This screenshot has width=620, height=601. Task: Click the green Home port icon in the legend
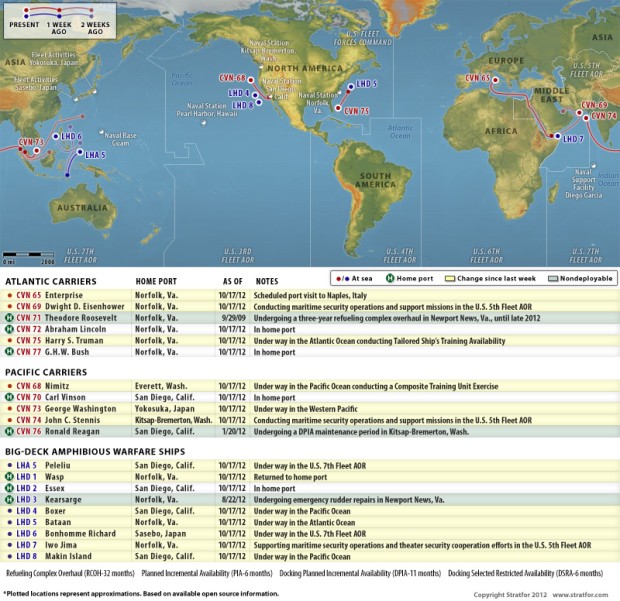[390, 278]
